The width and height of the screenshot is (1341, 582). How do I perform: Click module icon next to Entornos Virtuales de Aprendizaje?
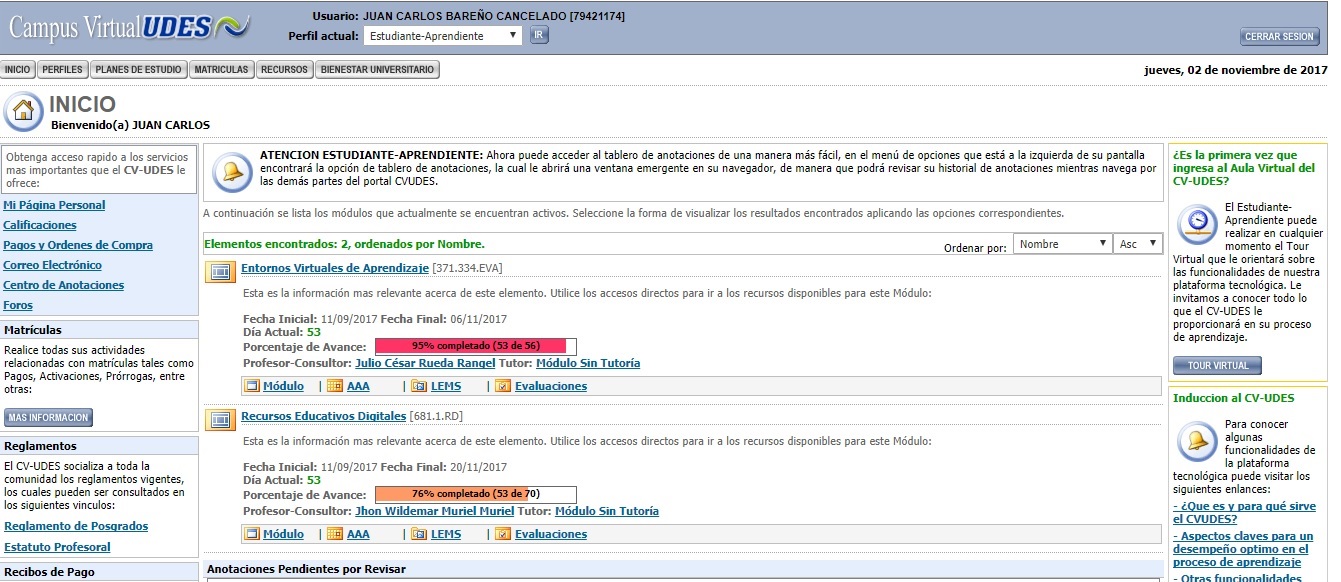[x=220, y=270]
